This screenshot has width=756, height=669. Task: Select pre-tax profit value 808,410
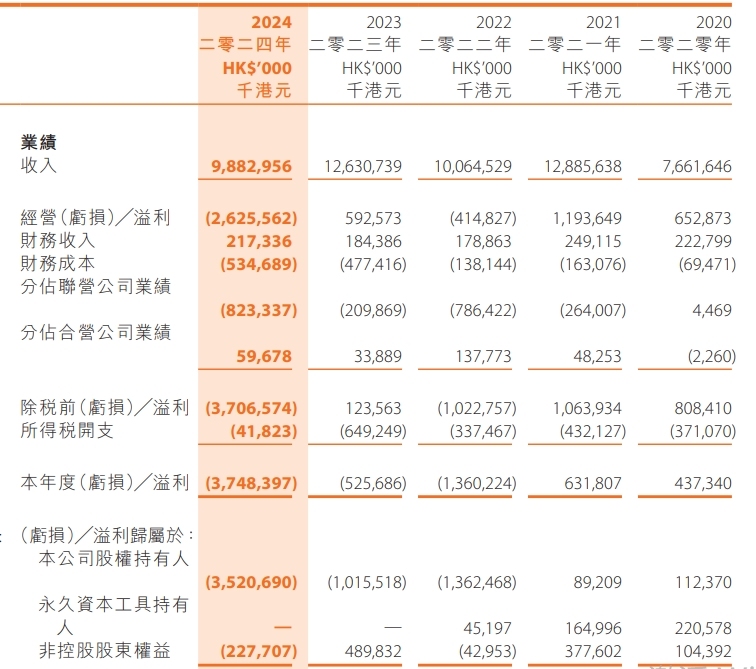(703, 408)
